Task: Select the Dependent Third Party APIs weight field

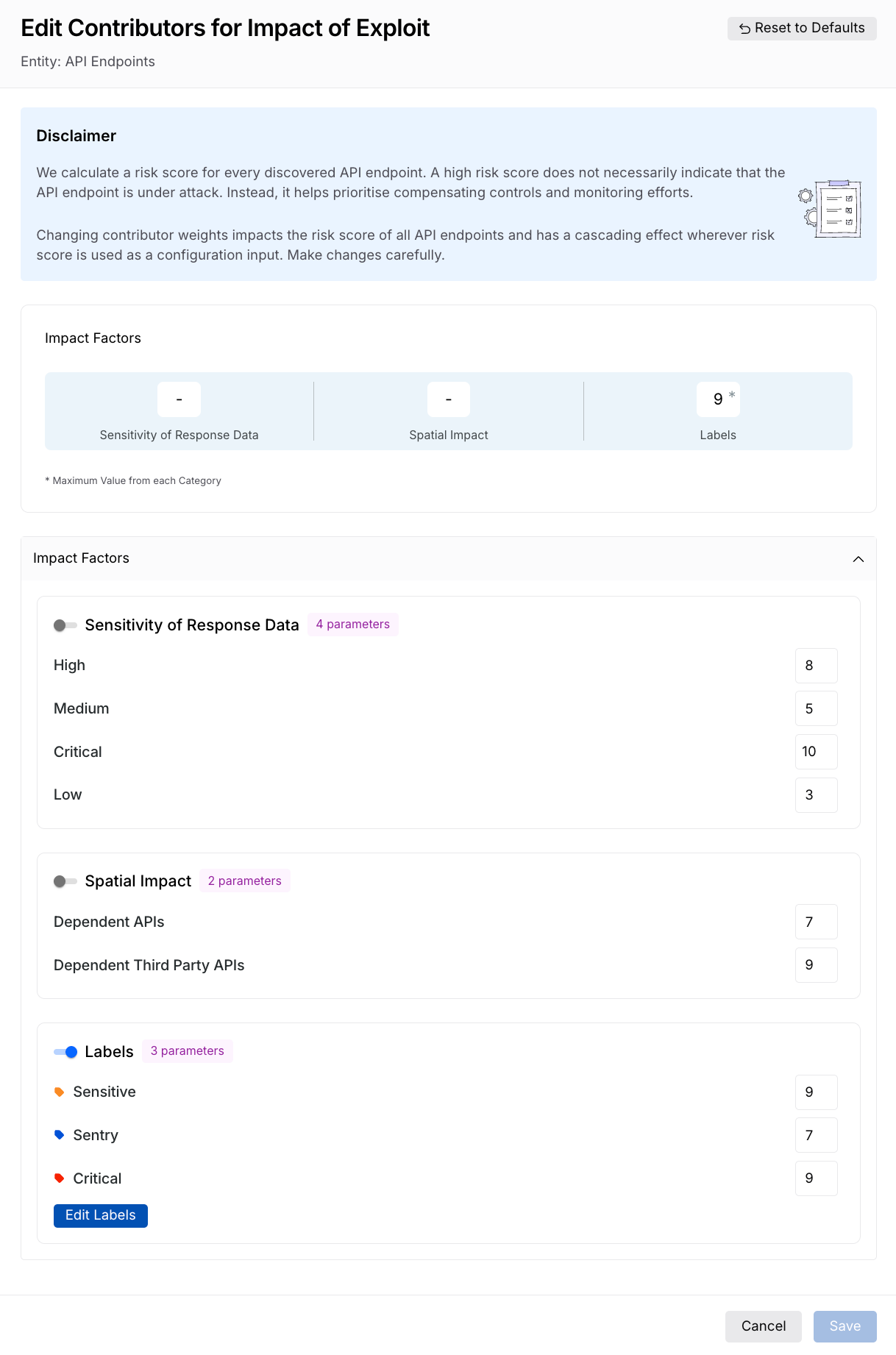Action: (x=817, y=965)
